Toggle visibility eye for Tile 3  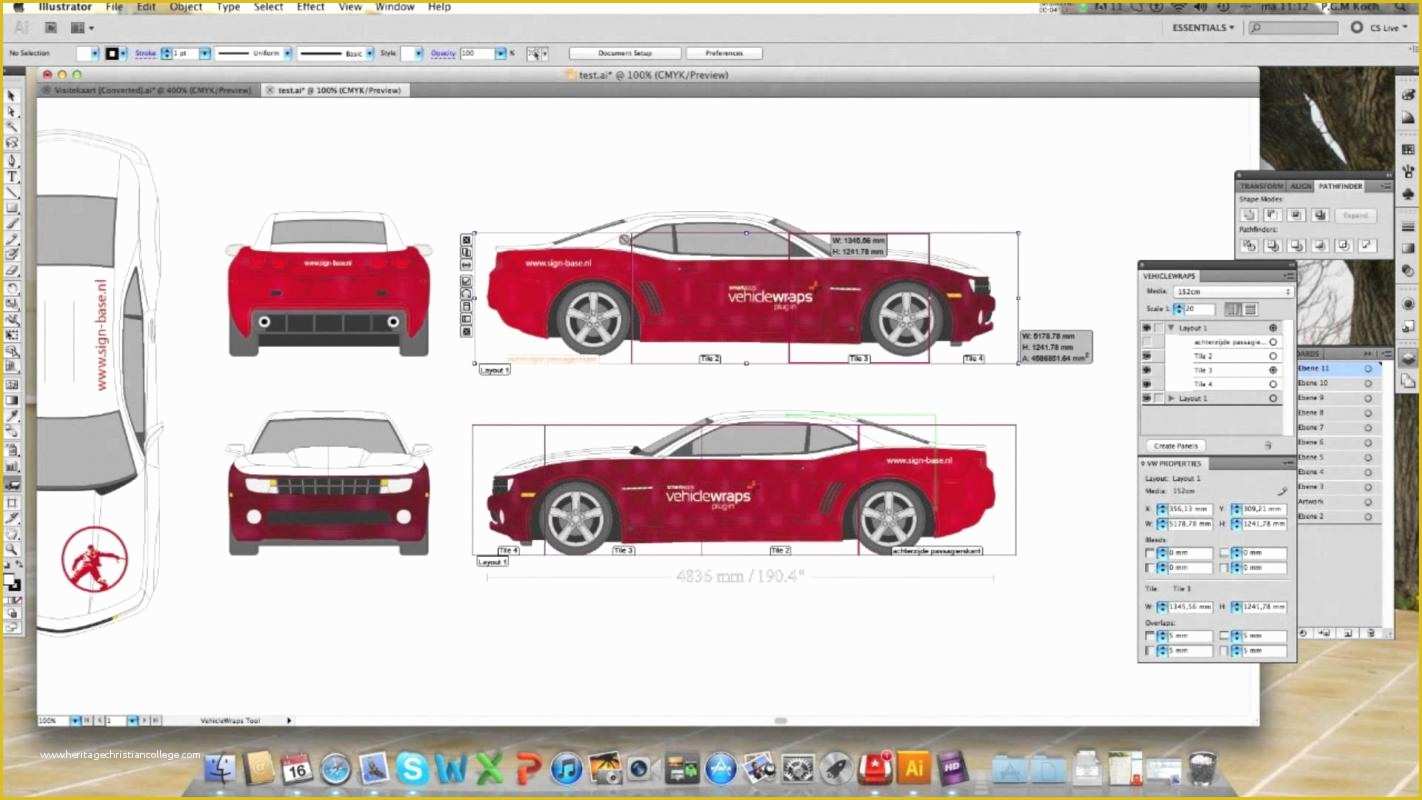coord(1147,370)
